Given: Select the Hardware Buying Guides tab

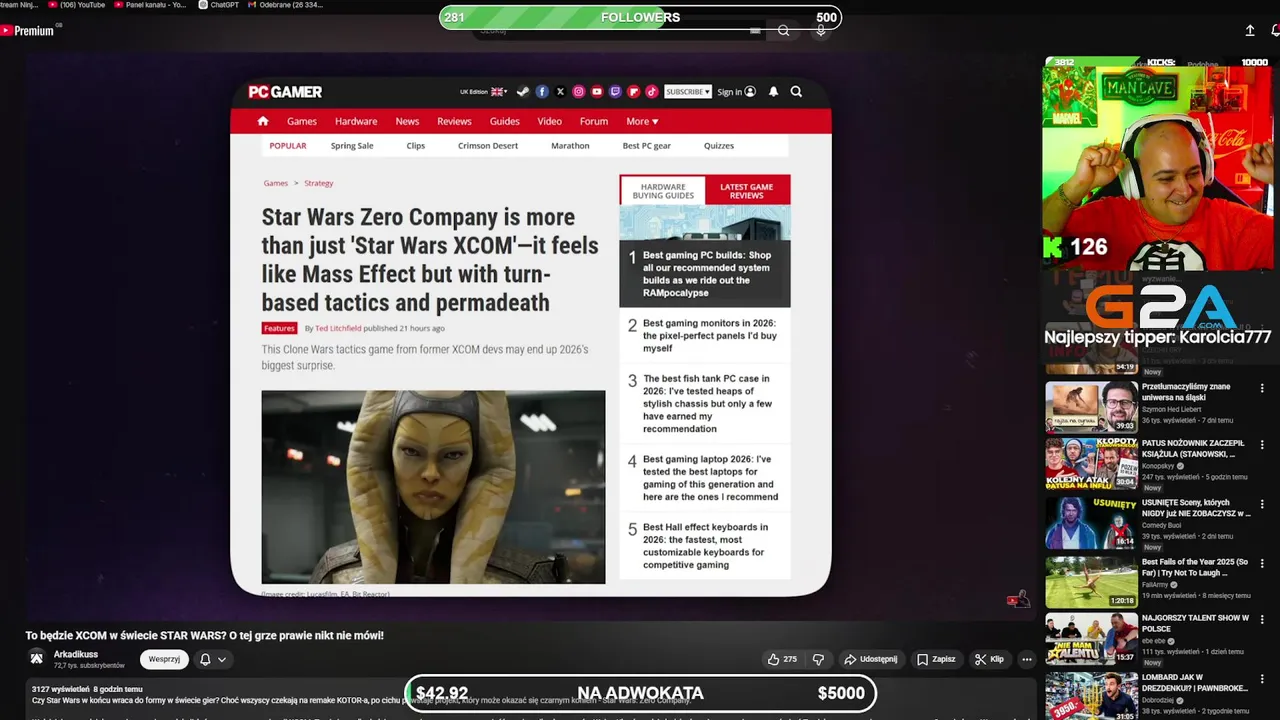Looking at the screenshot, I should (x=663, y=191).
